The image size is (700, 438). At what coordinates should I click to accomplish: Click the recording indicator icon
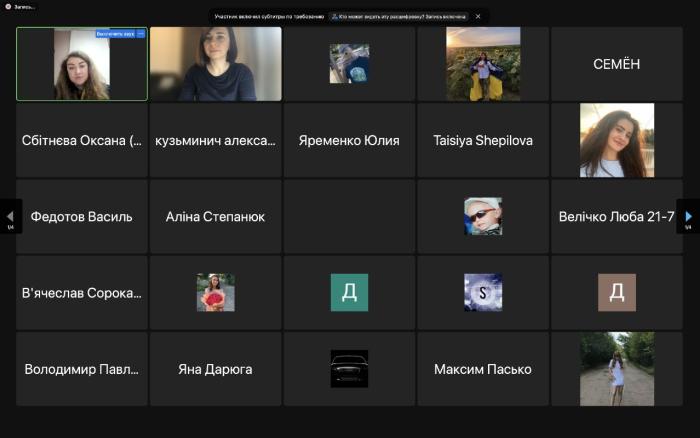(8, 7)
